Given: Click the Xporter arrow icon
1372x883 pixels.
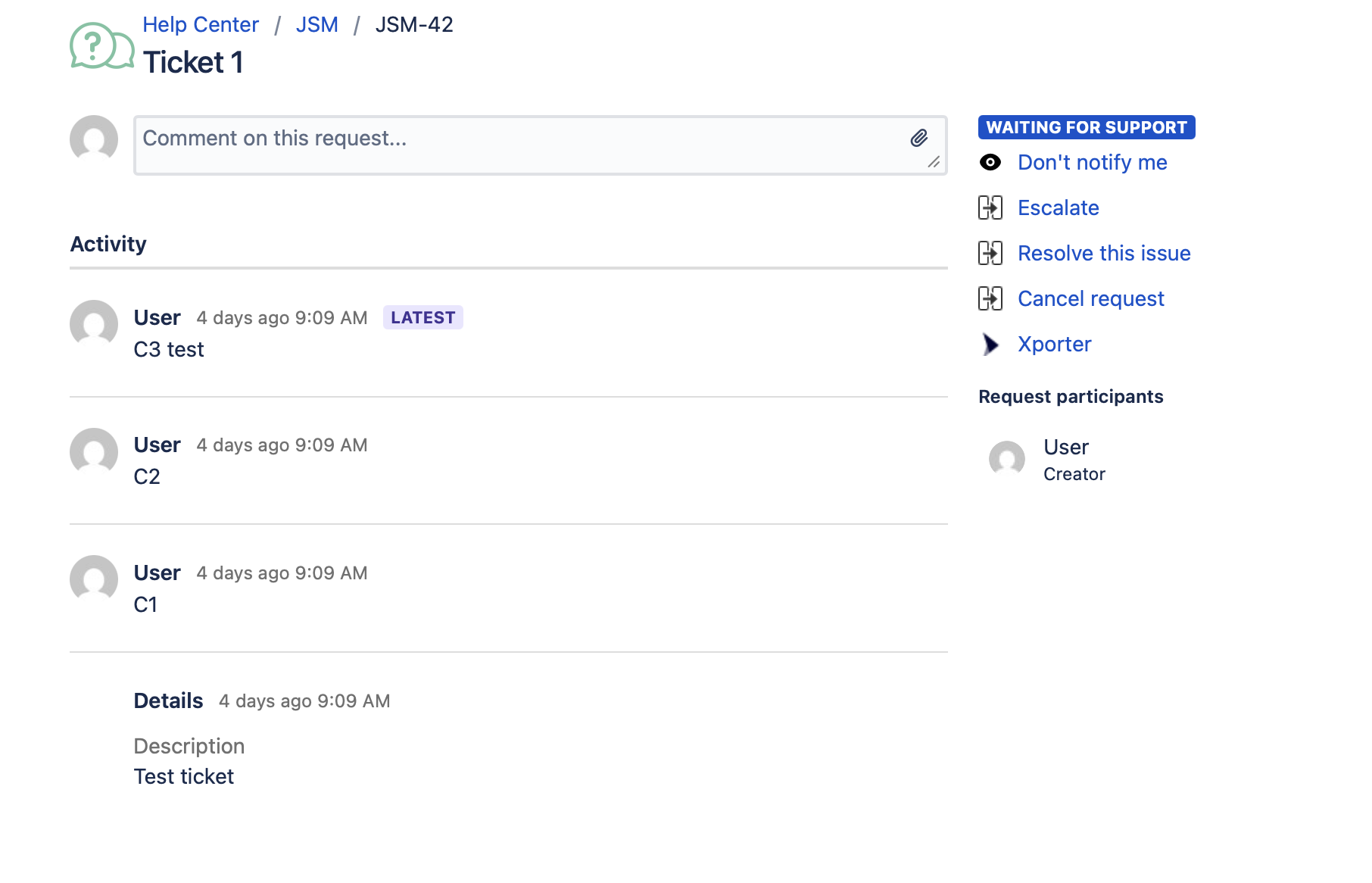Looking at the screenshot, I should [990, 345].
